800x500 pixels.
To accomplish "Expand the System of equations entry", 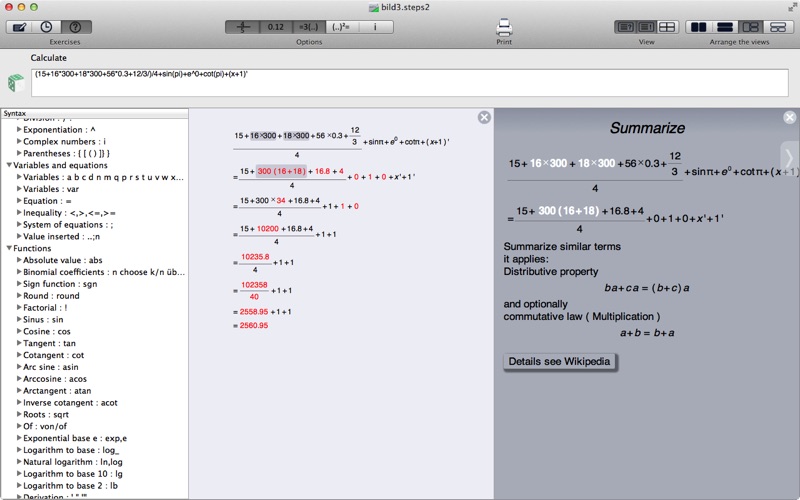I will [19, 224].
